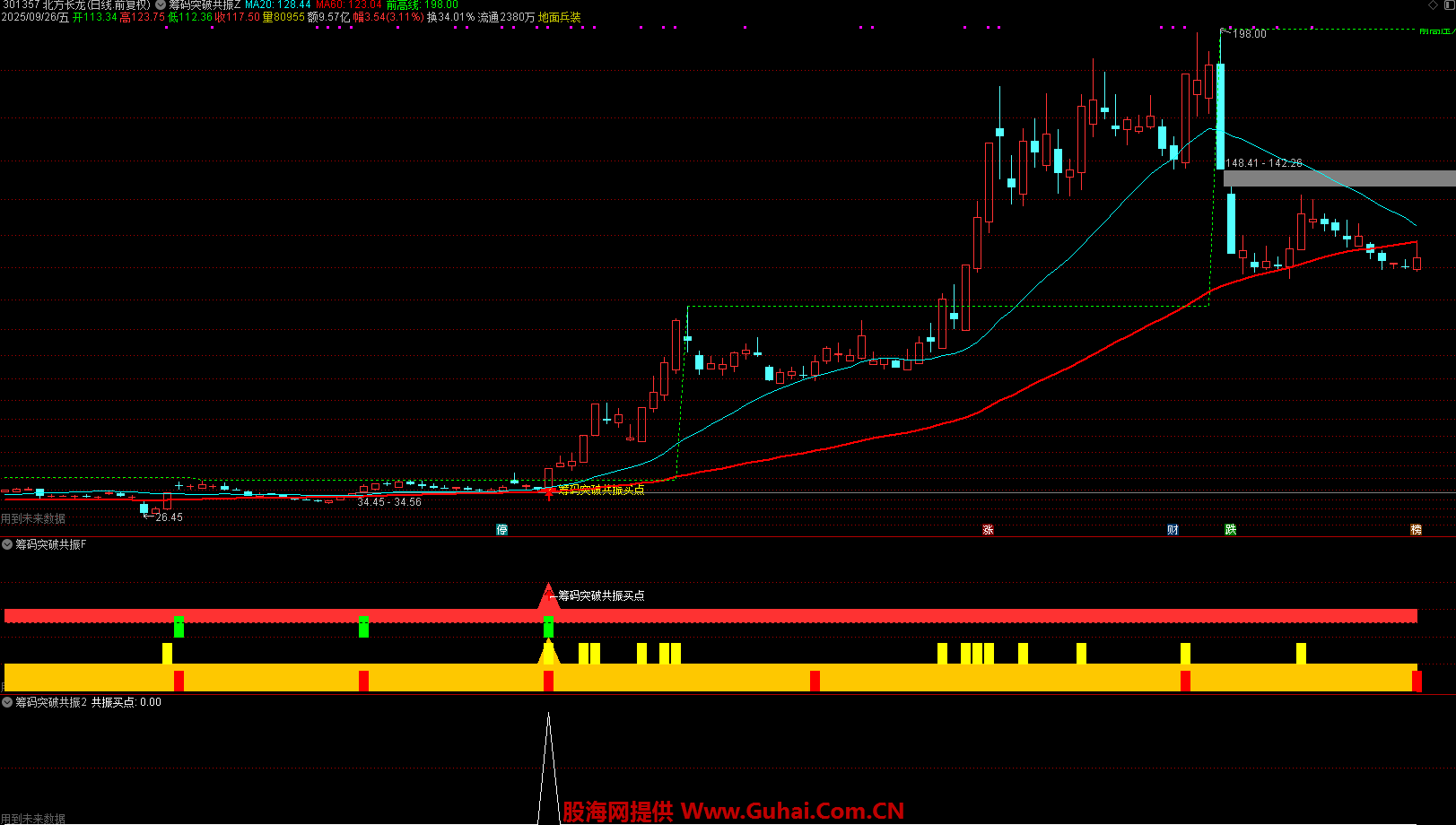Click the 地面兵装 sector link
This screenshot has width=1456, height=825.
tap(559, 18)
